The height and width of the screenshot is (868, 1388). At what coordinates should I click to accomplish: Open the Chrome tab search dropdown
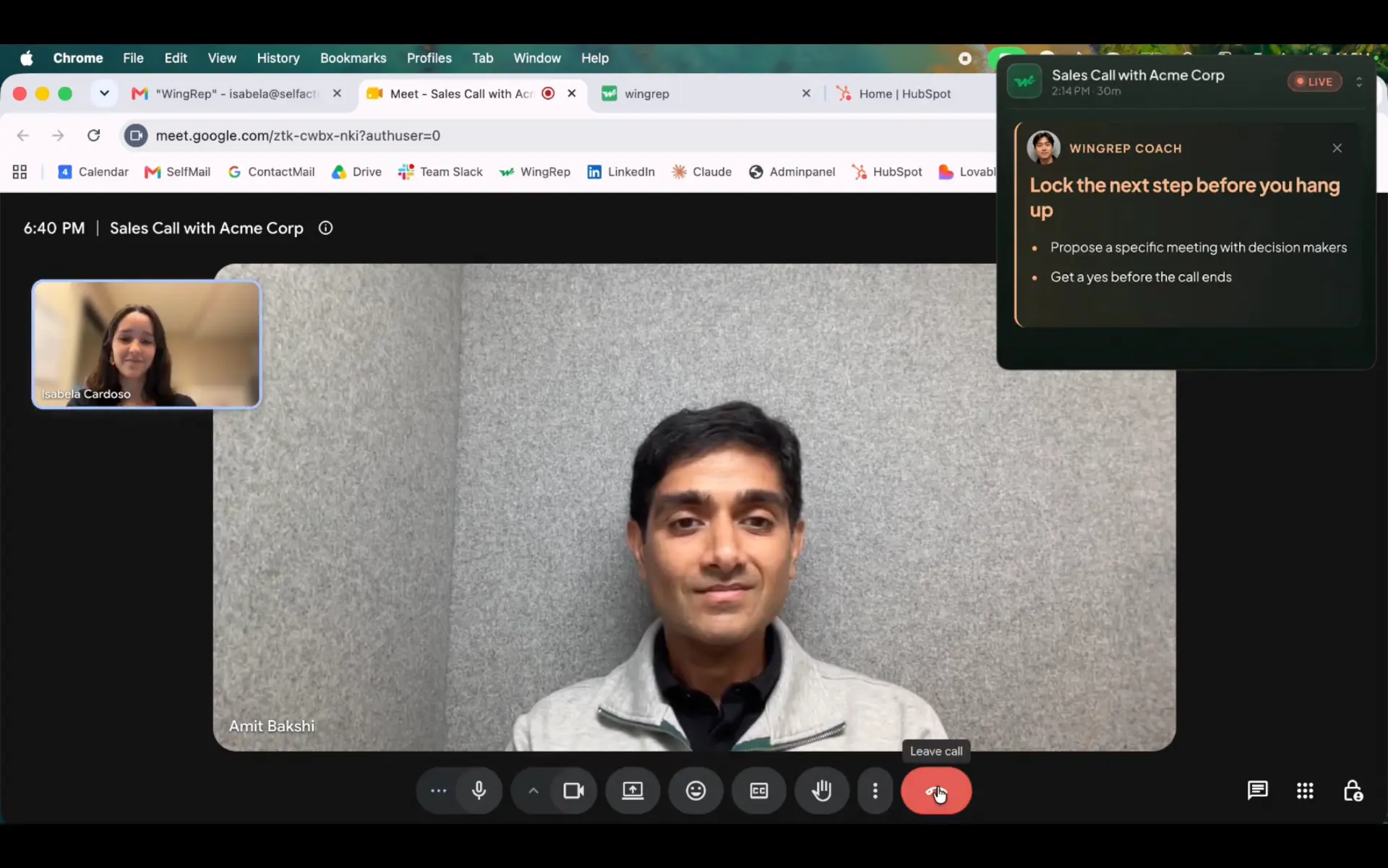point(104,93)
